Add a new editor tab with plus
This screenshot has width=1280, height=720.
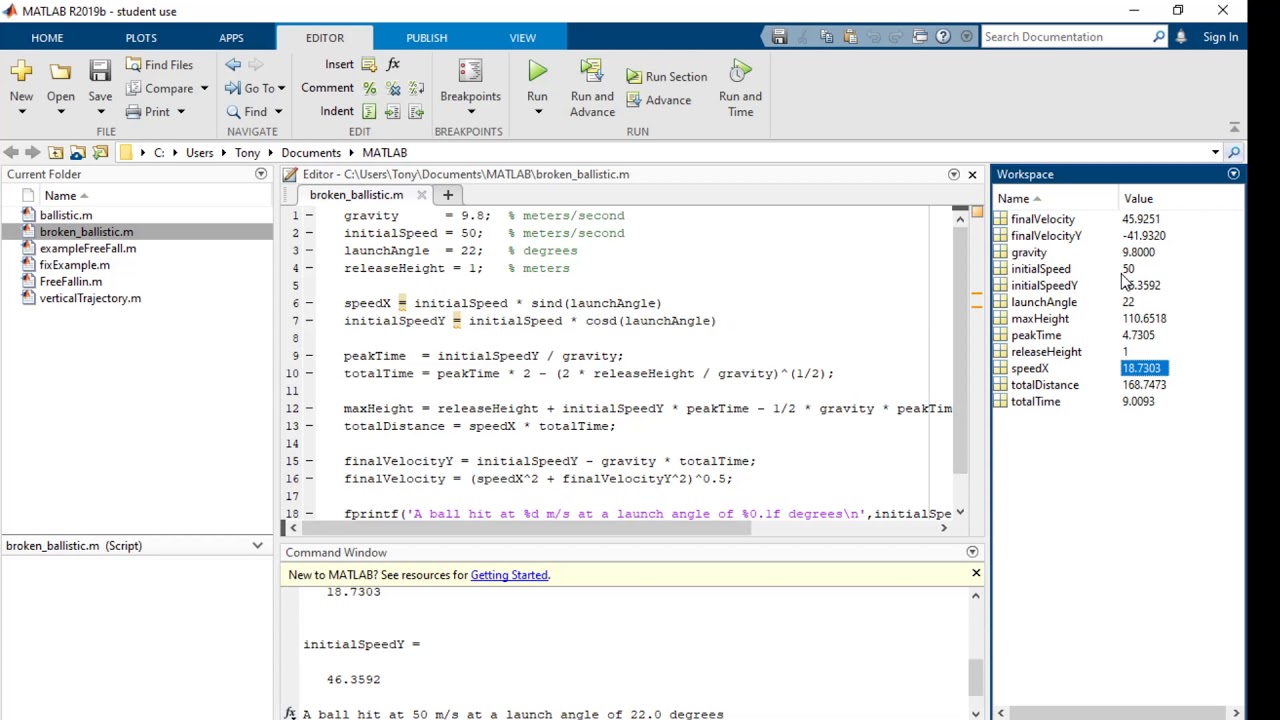(x=448, y=195)
